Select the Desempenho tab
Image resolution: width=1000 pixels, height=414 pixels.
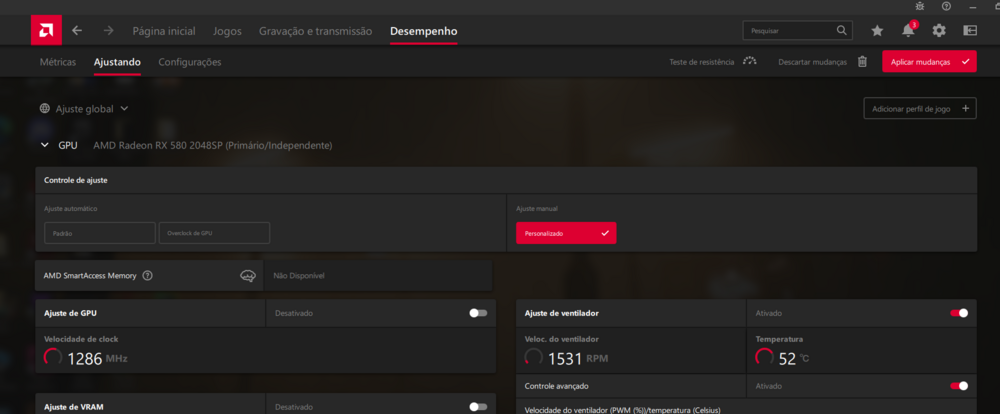(423, 31)
